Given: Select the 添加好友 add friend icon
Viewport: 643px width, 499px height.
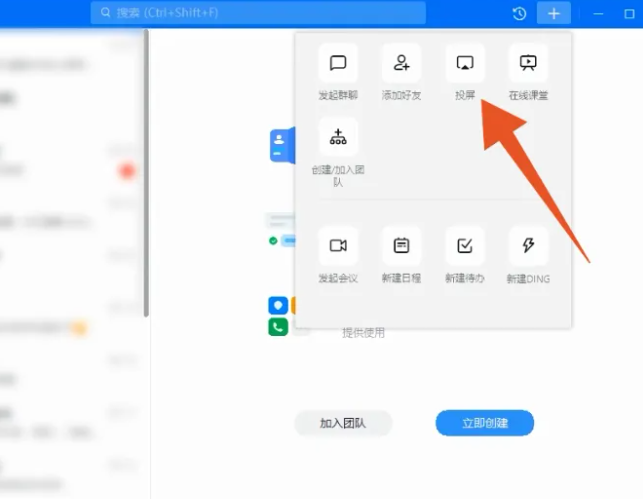Looking at the screenshot, I should tap(401, 64).
